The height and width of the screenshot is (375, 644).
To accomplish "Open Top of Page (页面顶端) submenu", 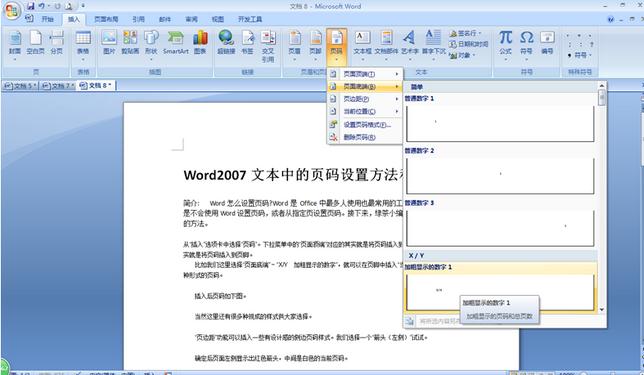I will coord(364,74).
